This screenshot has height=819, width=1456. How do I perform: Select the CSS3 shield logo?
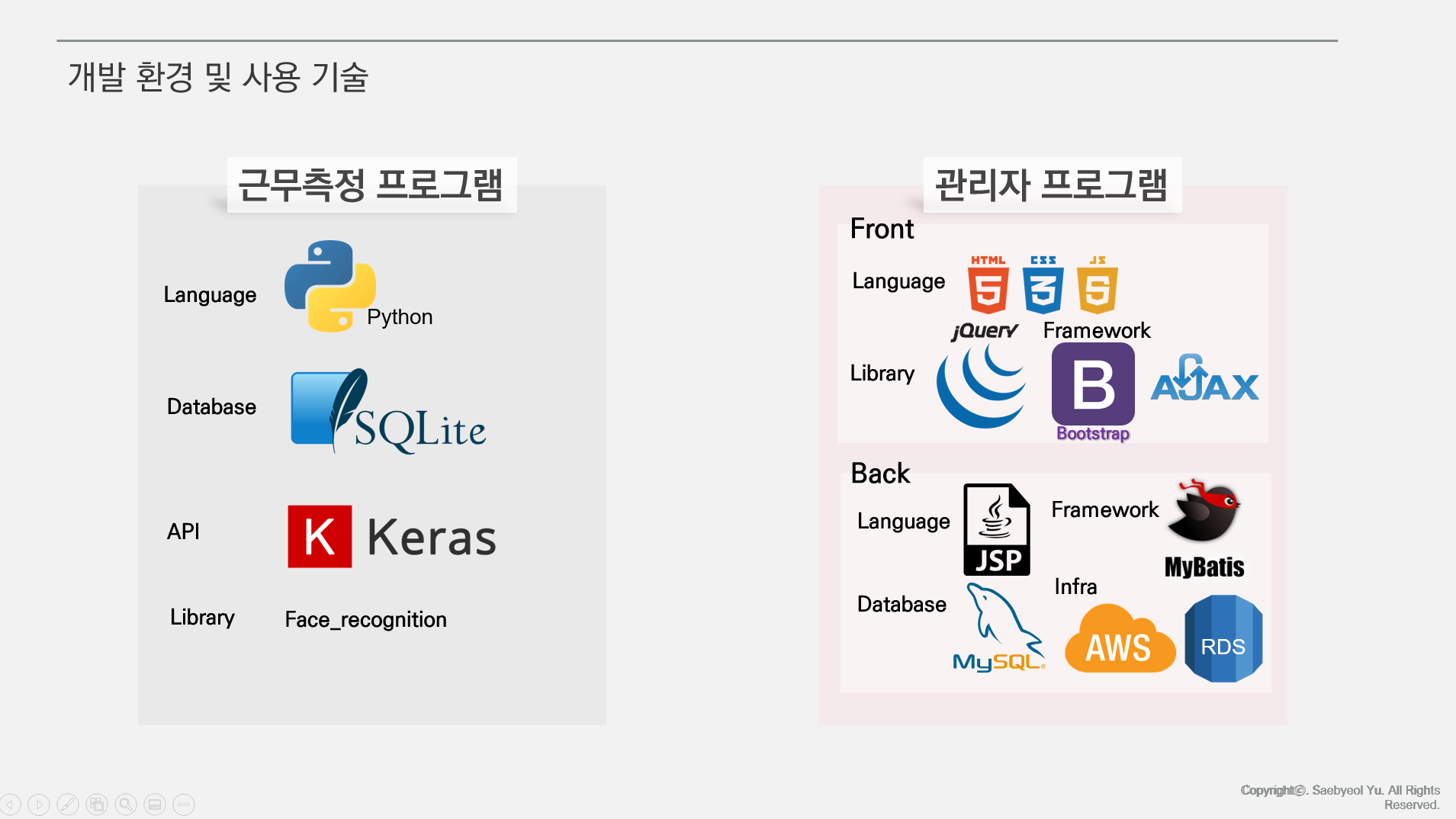coord(1041,286)
